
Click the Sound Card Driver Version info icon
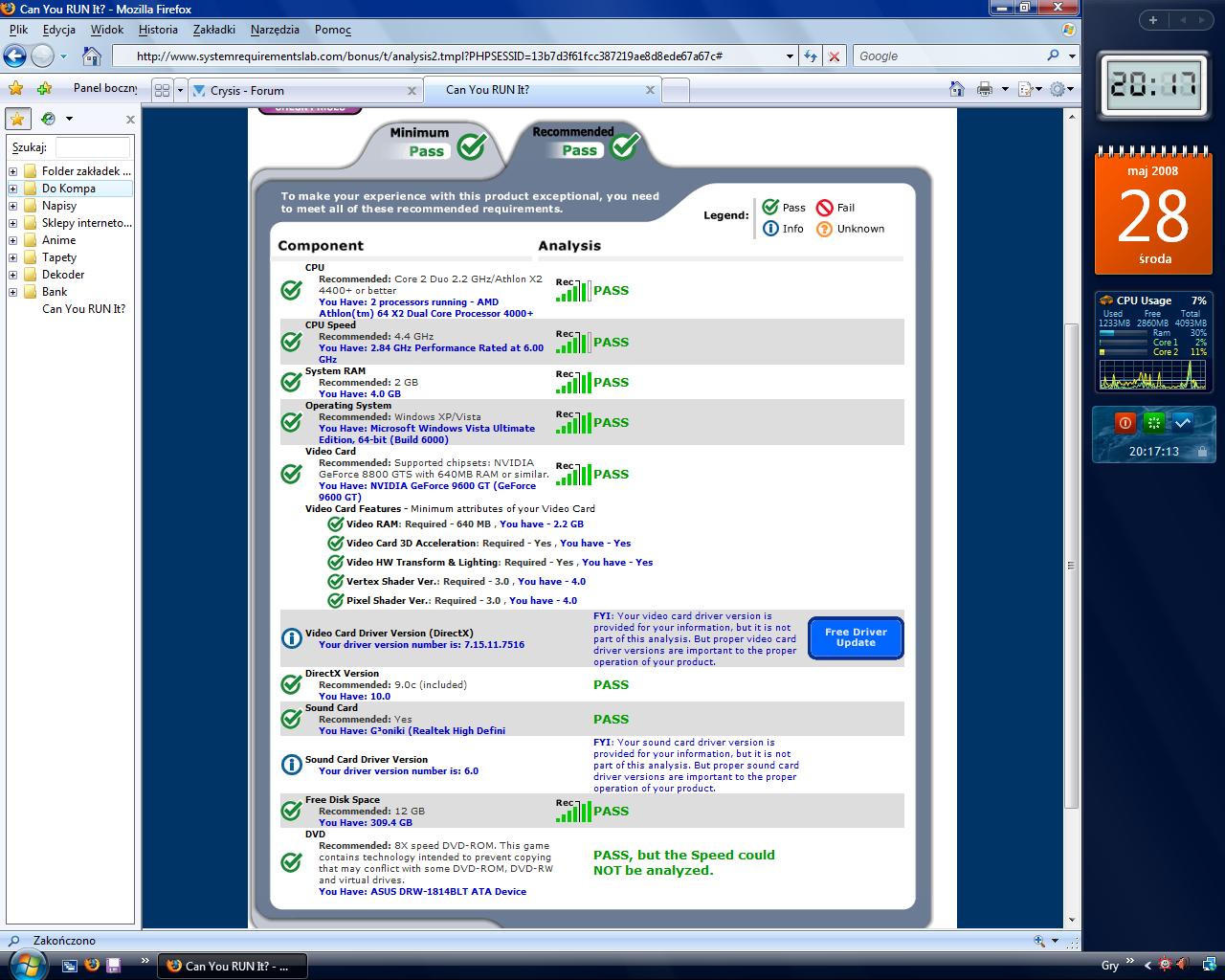[x=292, y=764]
